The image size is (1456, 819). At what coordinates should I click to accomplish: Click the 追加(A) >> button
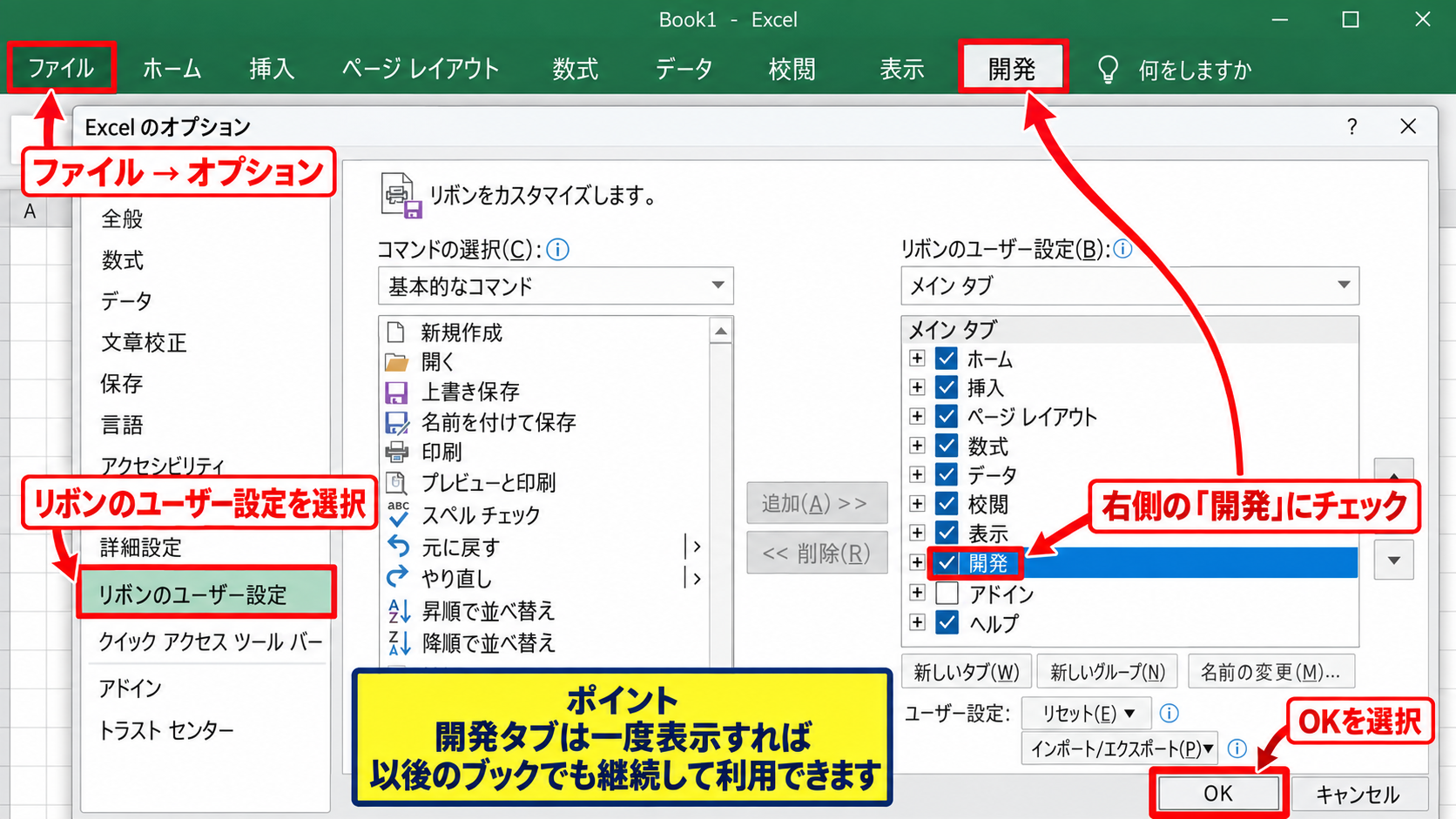click(817, 503)
